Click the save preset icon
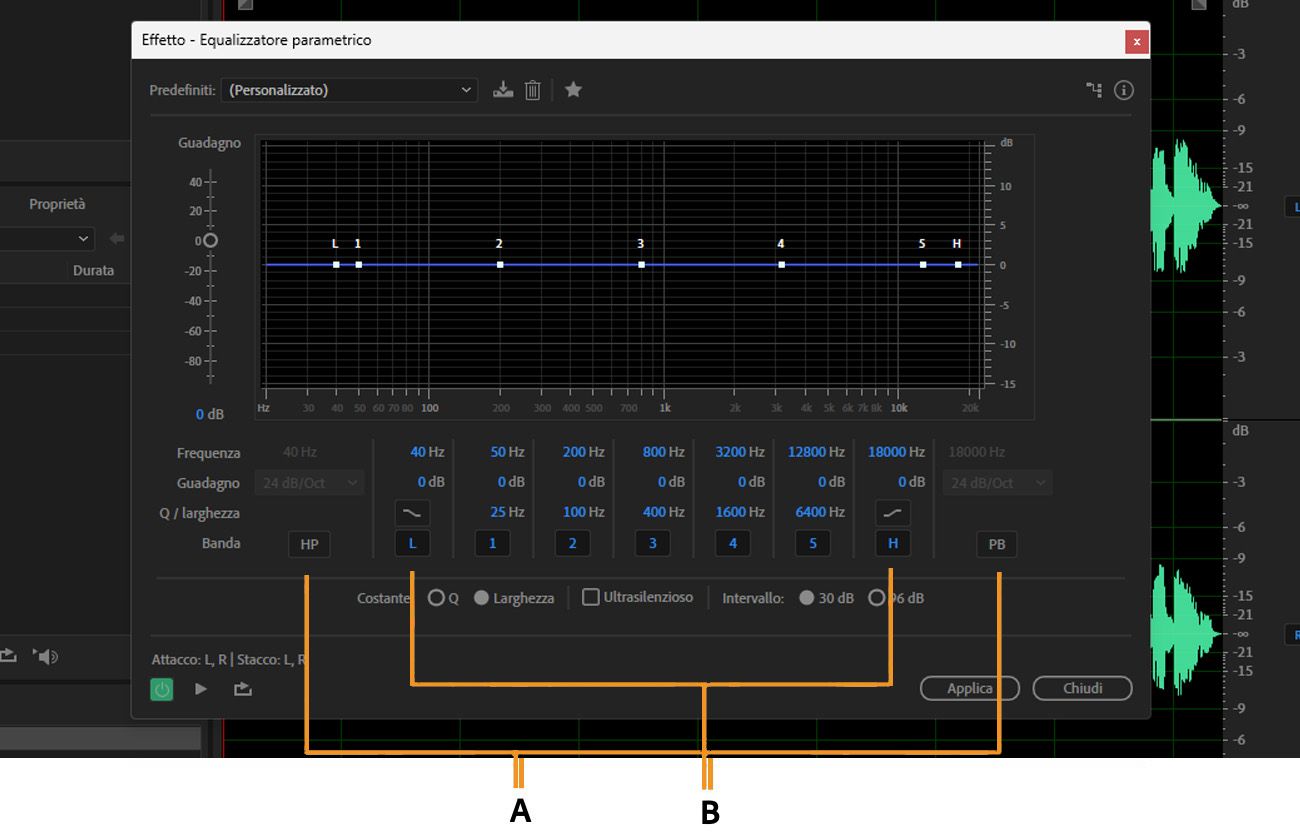Screen dimensions: 1300x840 [x=503, y=89]
